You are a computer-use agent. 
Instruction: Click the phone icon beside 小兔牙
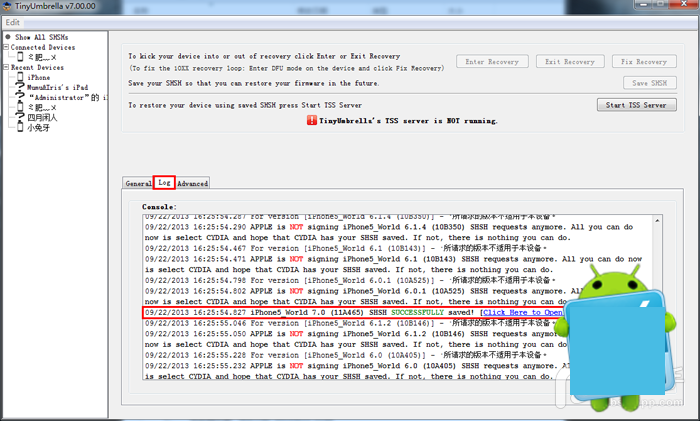coord(20,127)
